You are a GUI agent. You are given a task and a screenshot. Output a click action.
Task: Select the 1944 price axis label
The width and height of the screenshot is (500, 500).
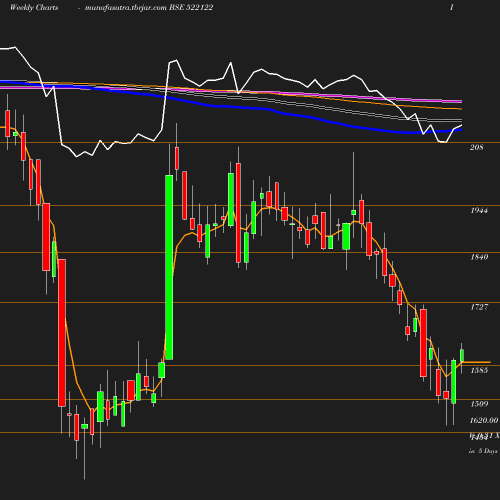pos(479,210)
